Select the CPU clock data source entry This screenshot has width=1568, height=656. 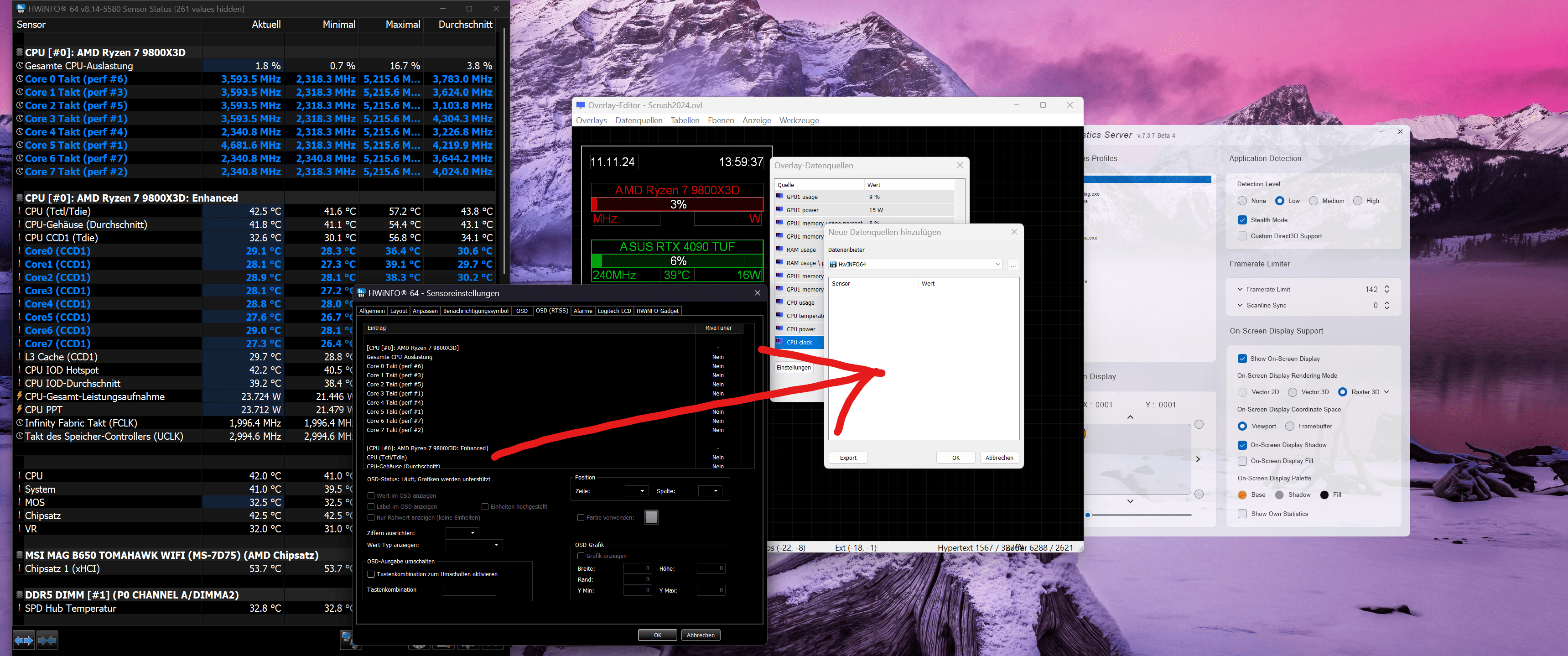pos(799,342)
